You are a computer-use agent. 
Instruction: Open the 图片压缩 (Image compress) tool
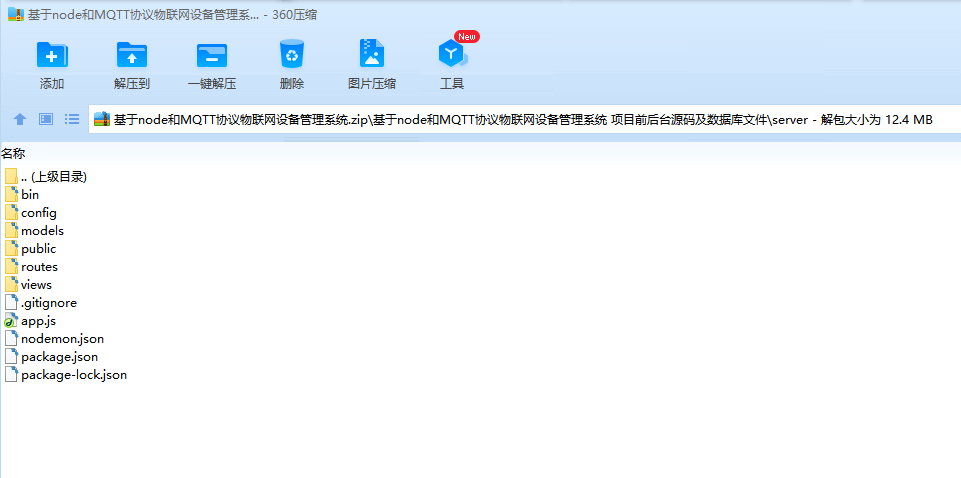(x=371, y=53)
